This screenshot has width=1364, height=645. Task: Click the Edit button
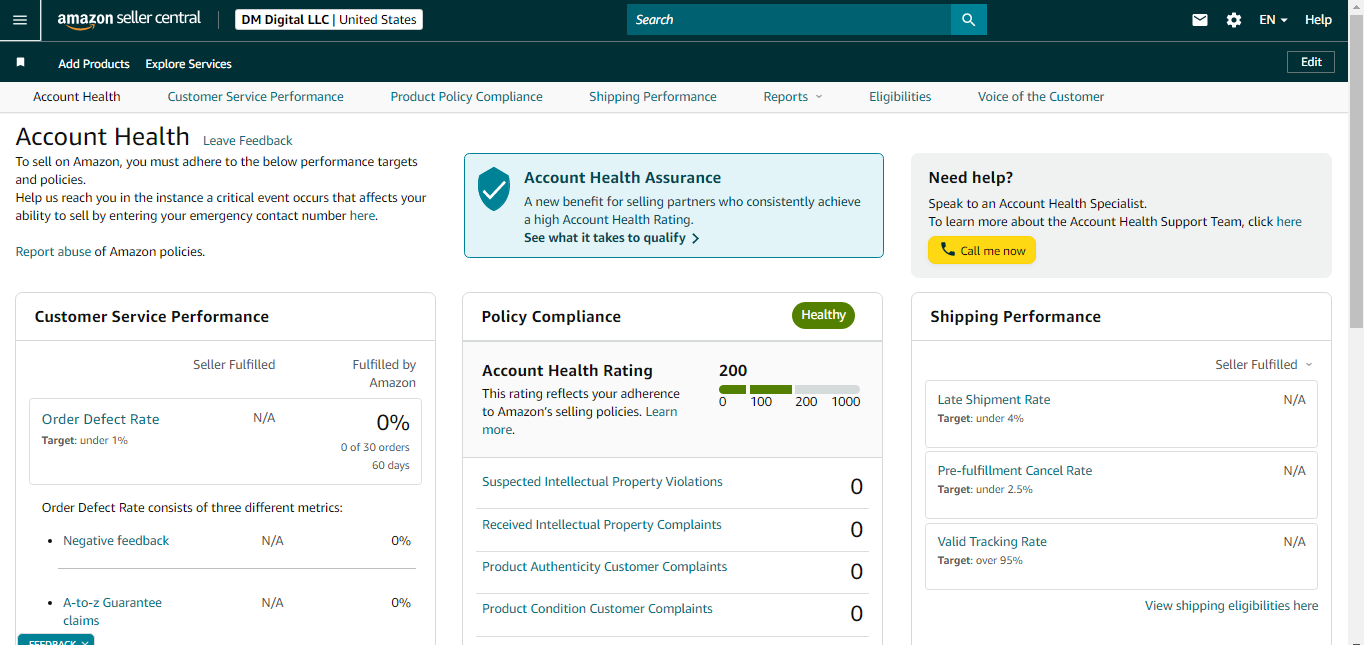click(1311, 62)
